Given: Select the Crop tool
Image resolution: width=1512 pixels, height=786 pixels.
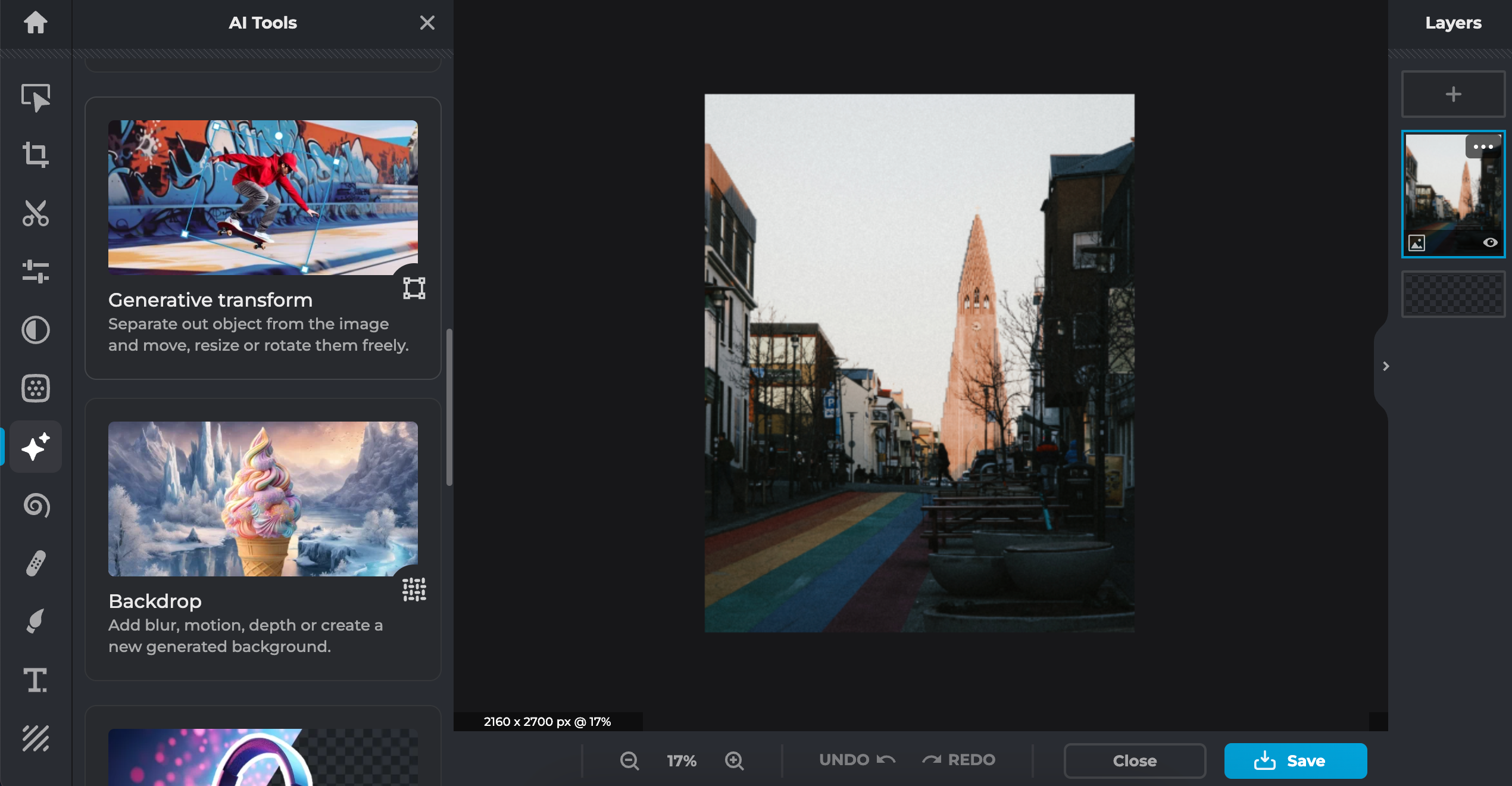Looking at the screenshot, I should [x=36, y=155].
